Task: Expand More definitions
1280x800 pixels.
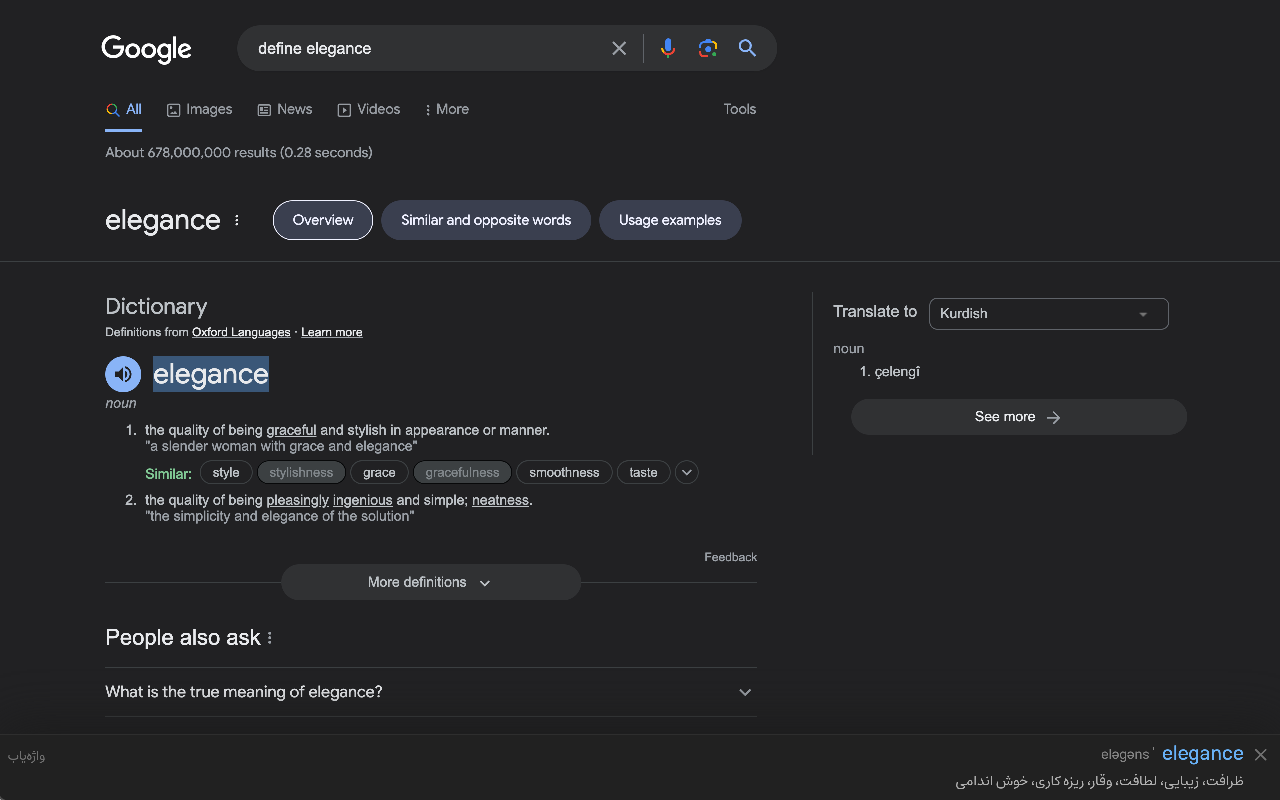Action: pyautogui.click(x=430, y=581)
